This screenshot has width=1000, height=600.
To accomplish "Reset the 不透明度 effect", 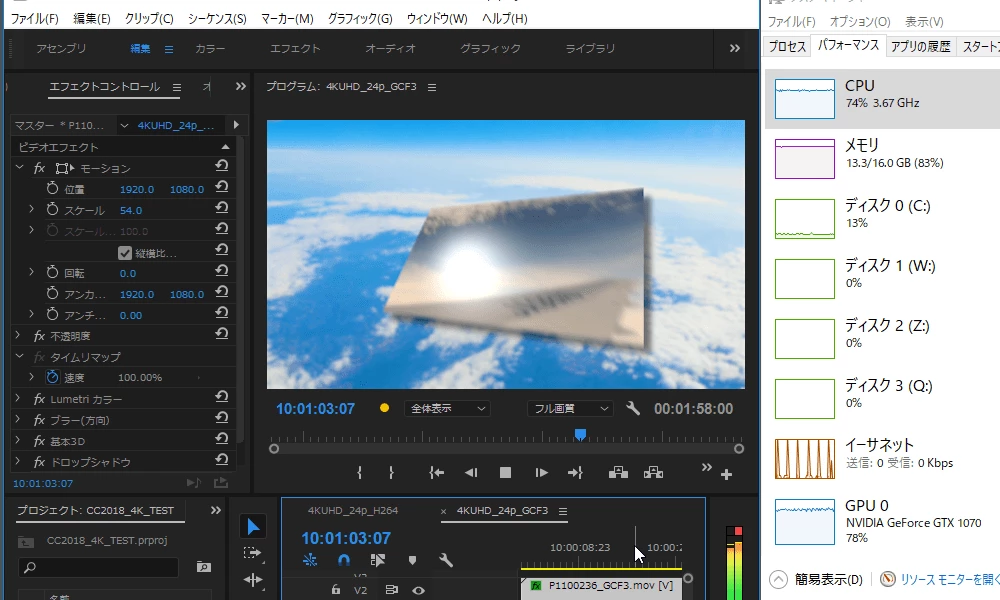I will point(221,334).
